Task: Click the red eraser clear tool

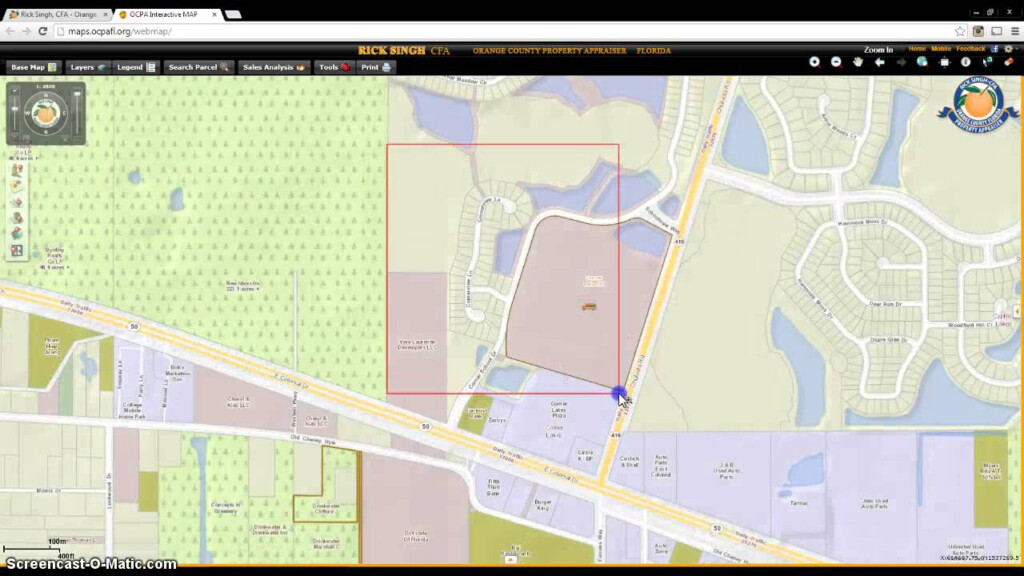Action: [x=1009, y=62]
